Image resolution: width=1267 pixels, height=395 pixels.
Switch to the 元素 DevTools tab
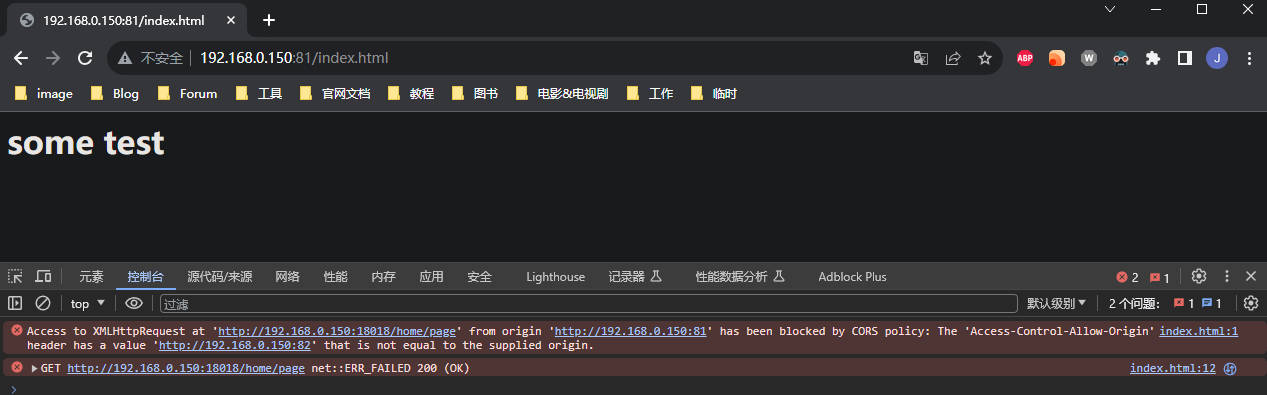point(91,277)
